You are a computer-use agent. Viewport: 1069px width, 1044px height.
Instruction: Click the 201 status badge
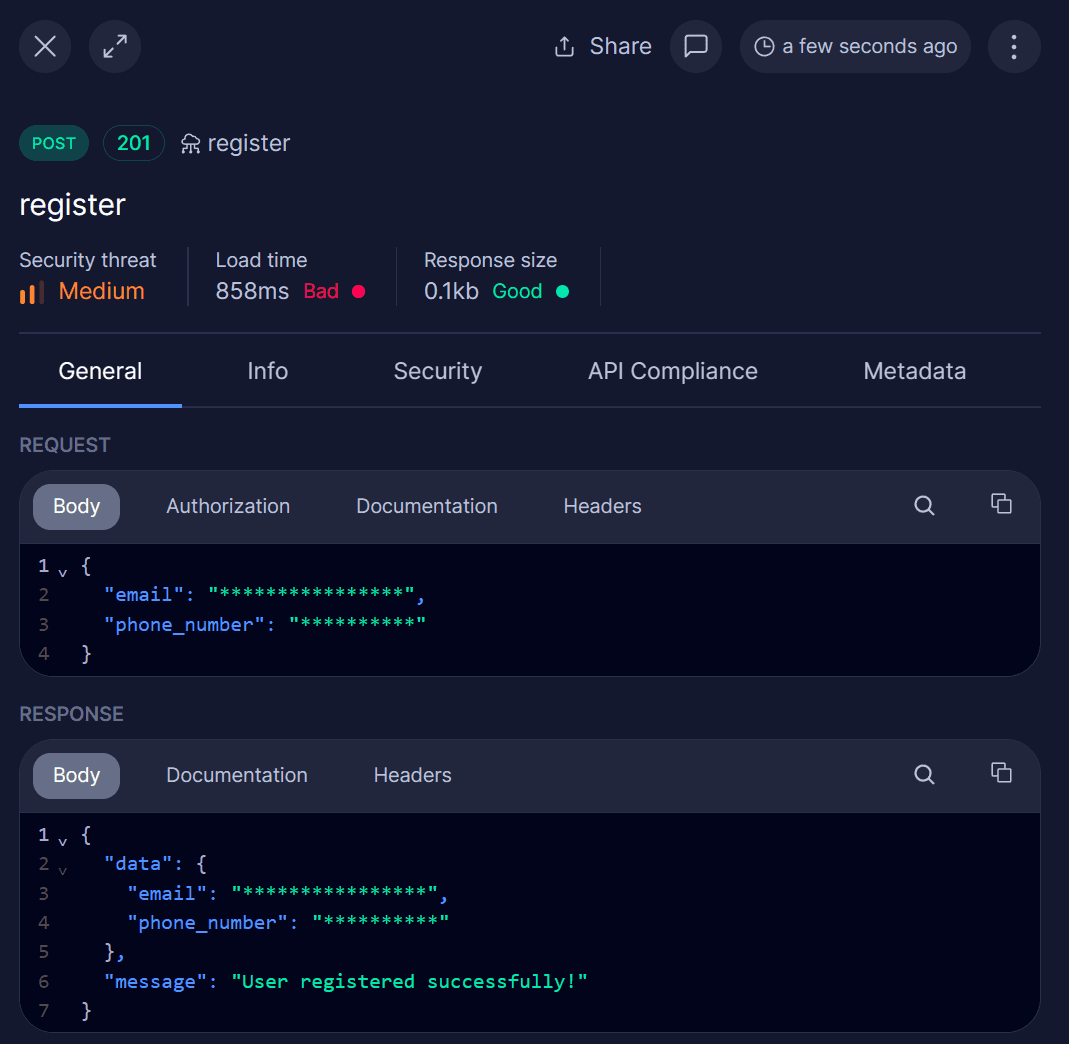[133, 142]
